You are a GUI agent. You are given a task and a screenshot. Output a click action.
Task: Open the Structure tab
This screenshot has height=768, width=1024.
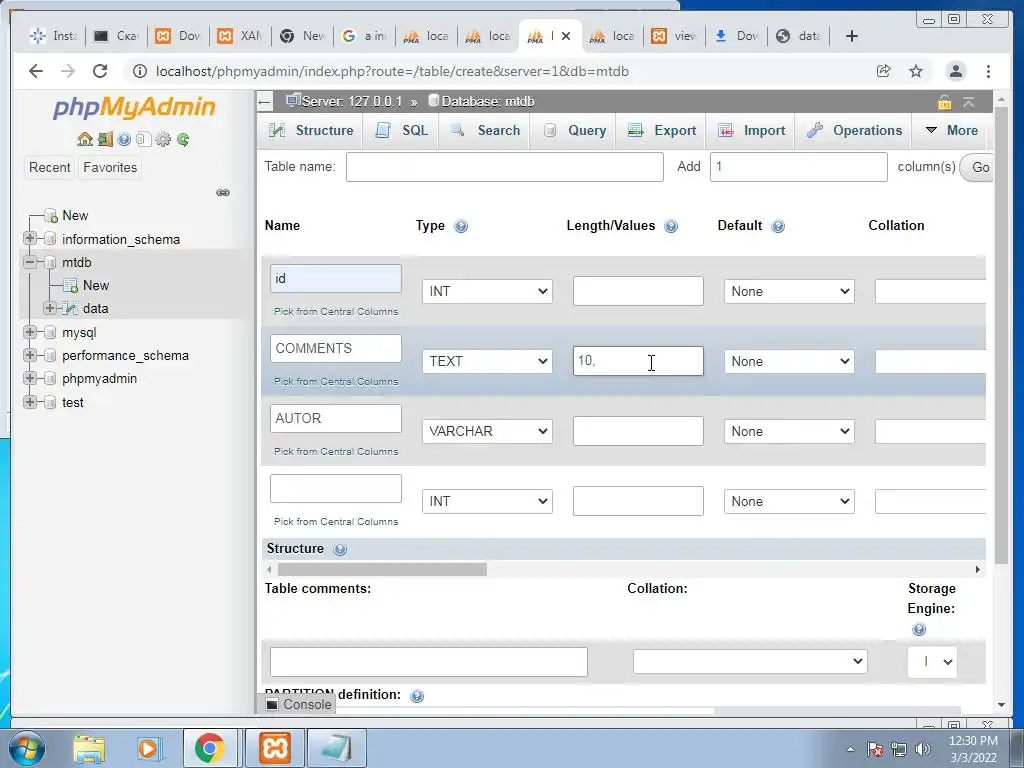point(311,131)
